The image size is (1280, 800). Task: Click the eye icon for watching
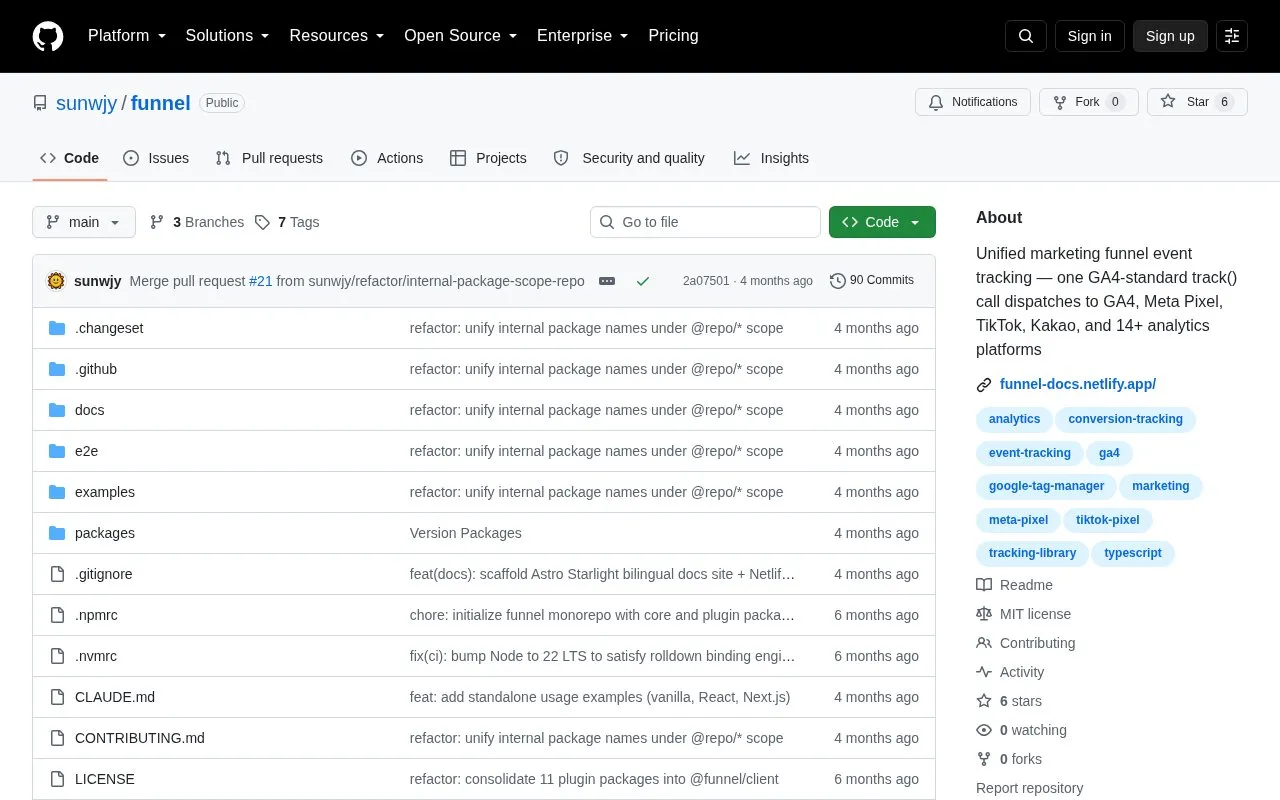(x=984, y=730)
